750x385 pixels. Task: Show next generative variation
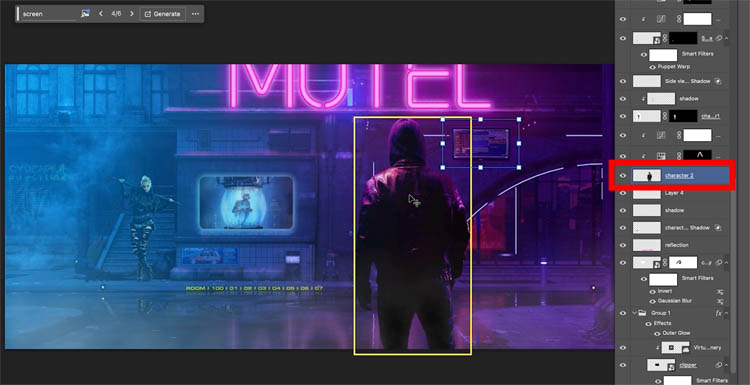pyautogui.click(x=132, y=14)
